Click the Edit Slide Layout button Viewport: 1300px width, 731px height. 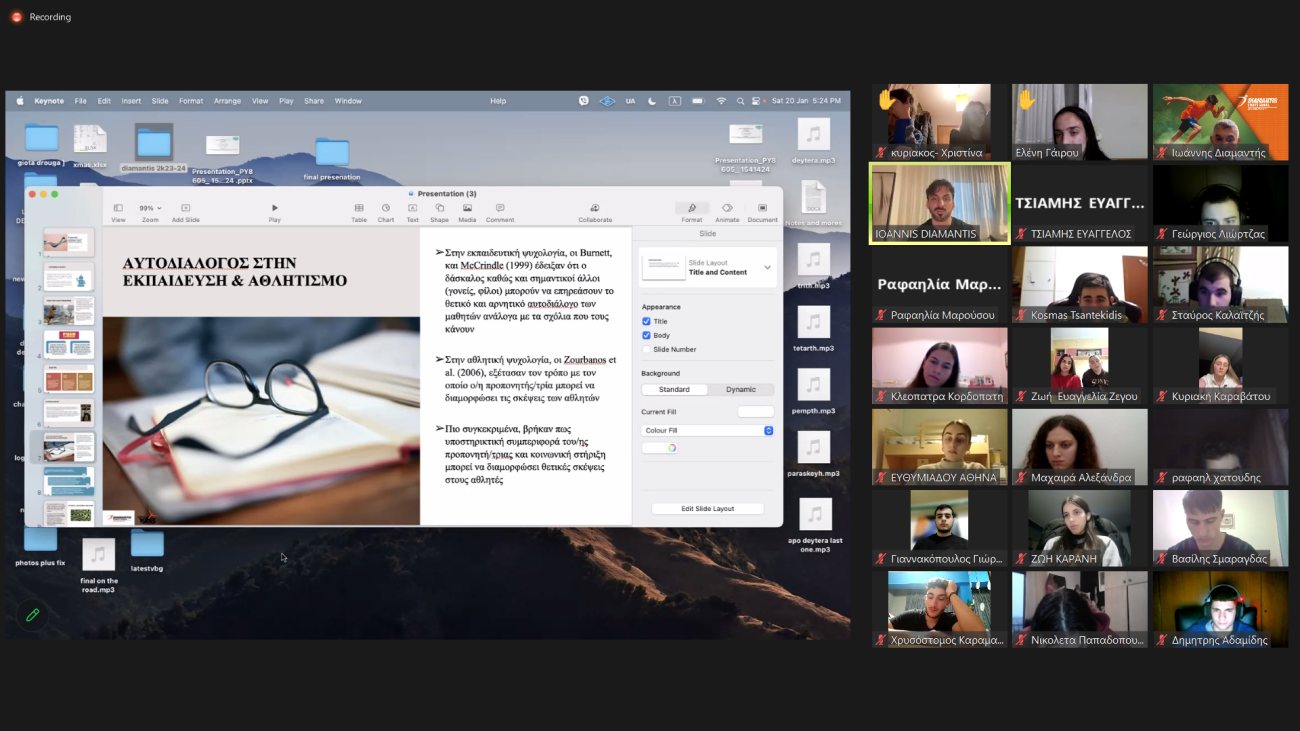click(708, 509)
